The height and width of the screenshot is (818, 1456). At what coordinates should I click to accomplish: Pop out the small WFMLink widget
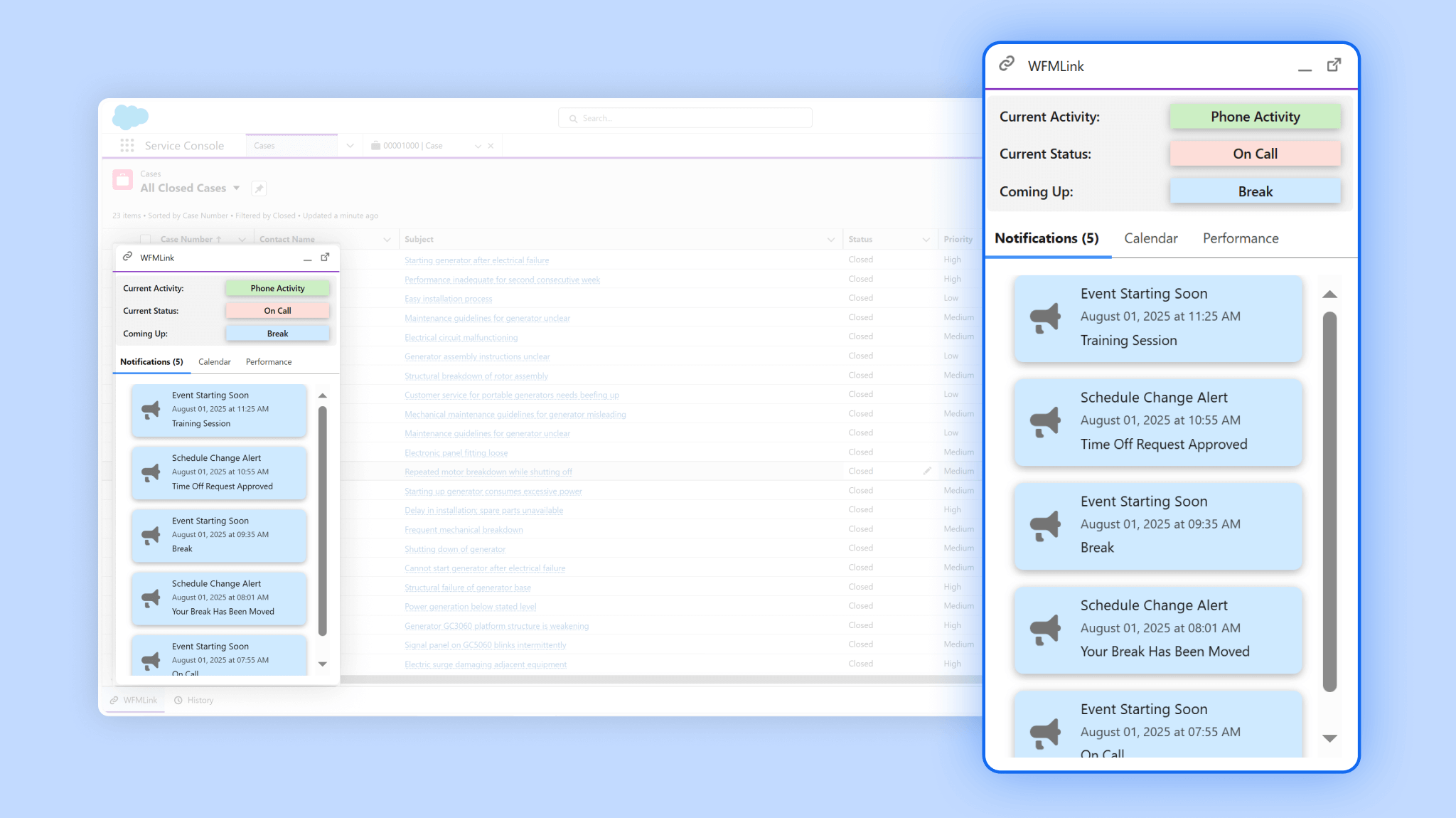point(325,257)
